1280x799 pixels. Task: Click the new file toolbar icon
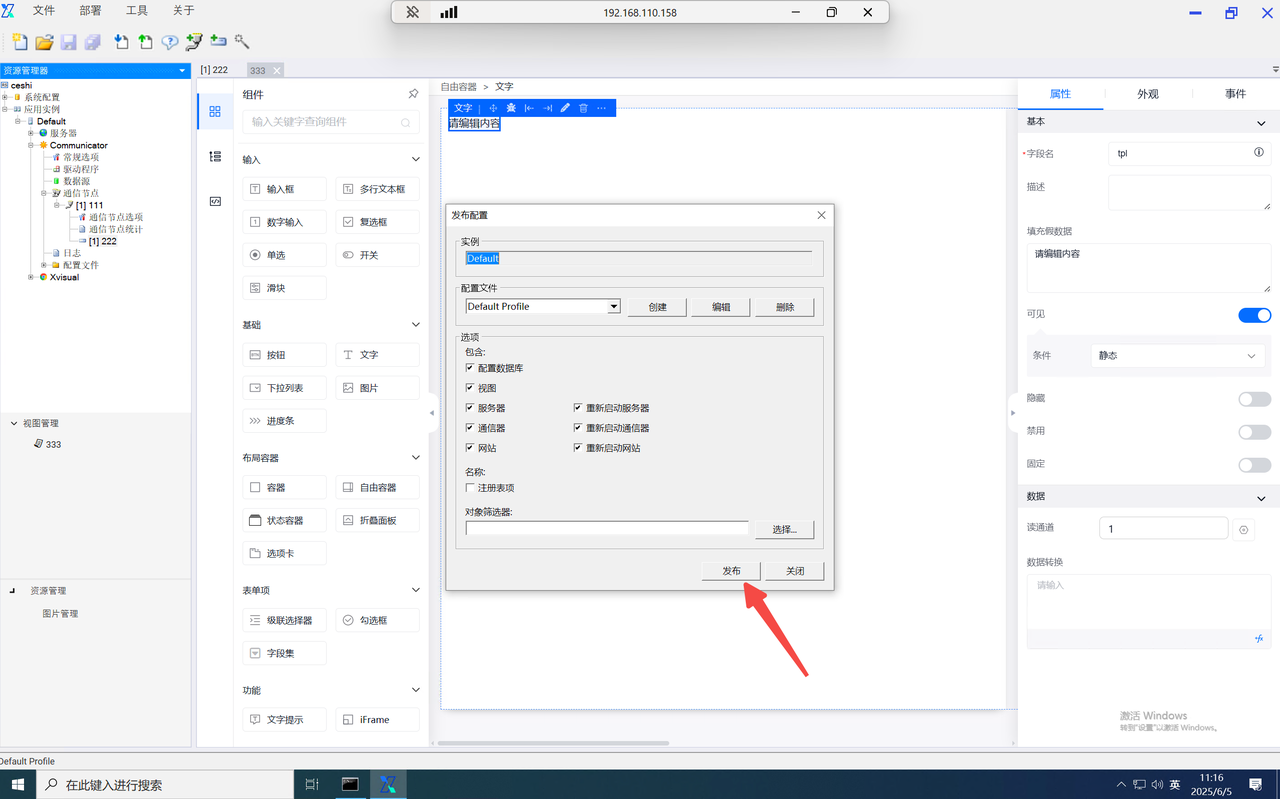(20, 42)
